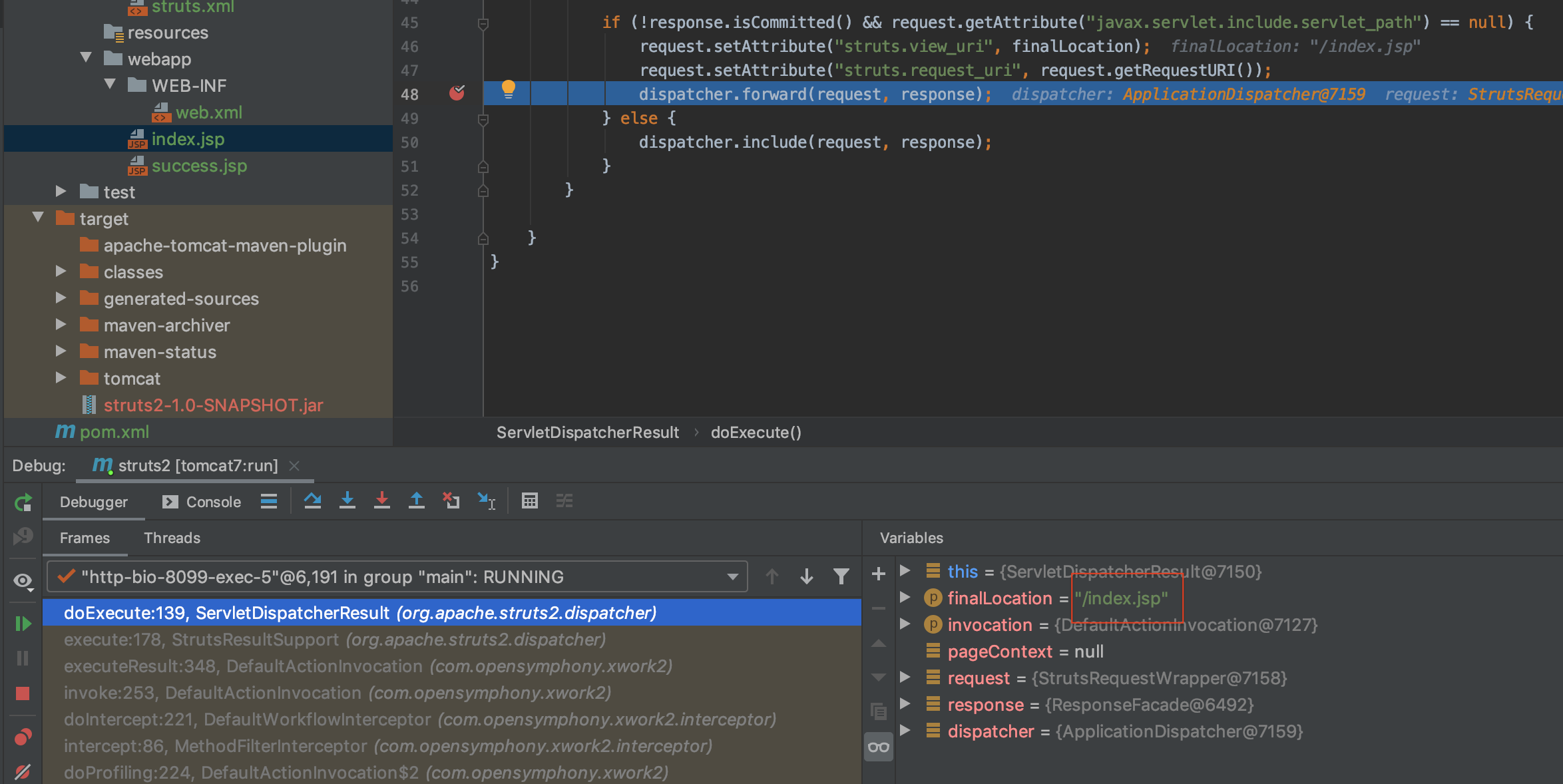1563x784 pixels.
Task: Click the duplicate watch copy icon
Action: (x=879, y=711)
